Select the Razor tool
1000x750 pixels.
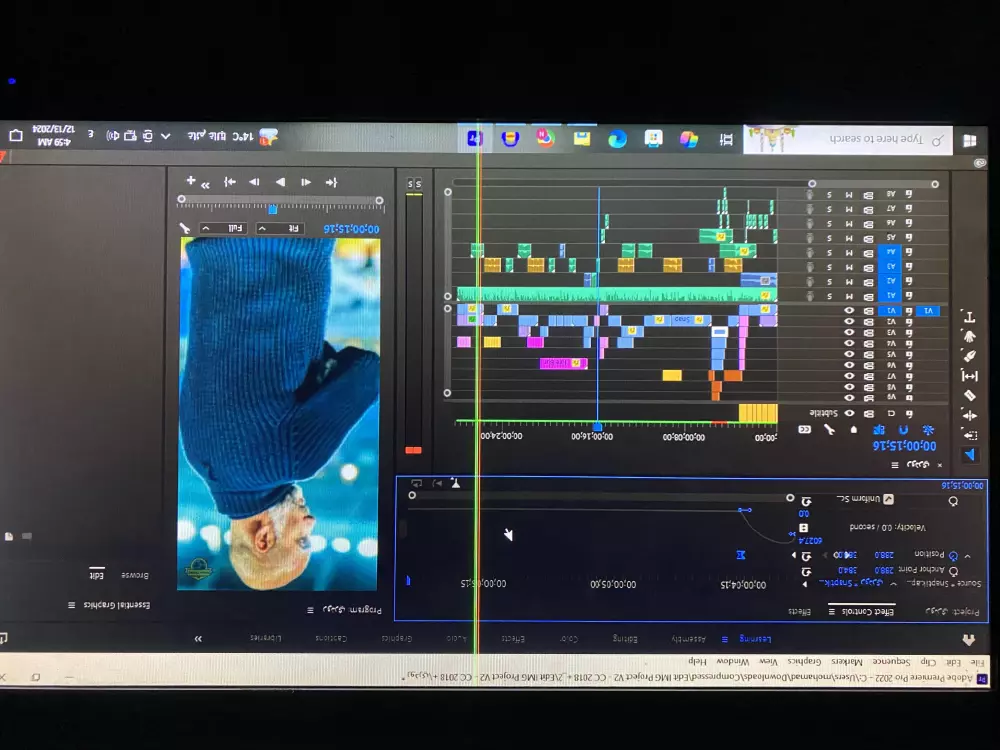(969, 396)
